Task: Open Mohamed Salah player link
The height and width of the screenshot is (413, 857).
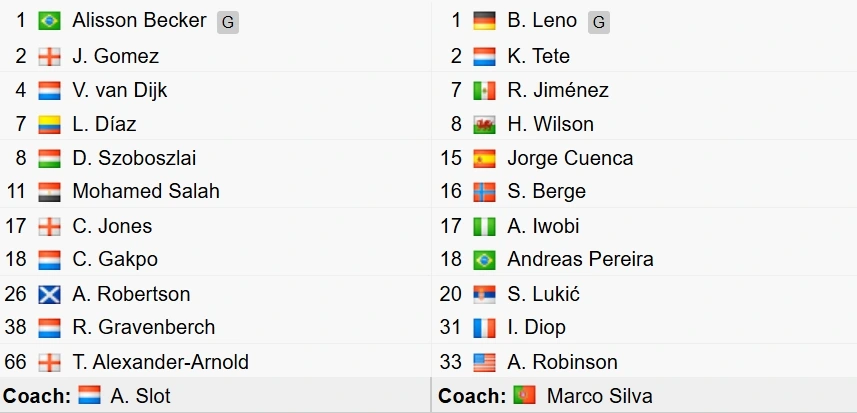Action: [x=146, y=191]
